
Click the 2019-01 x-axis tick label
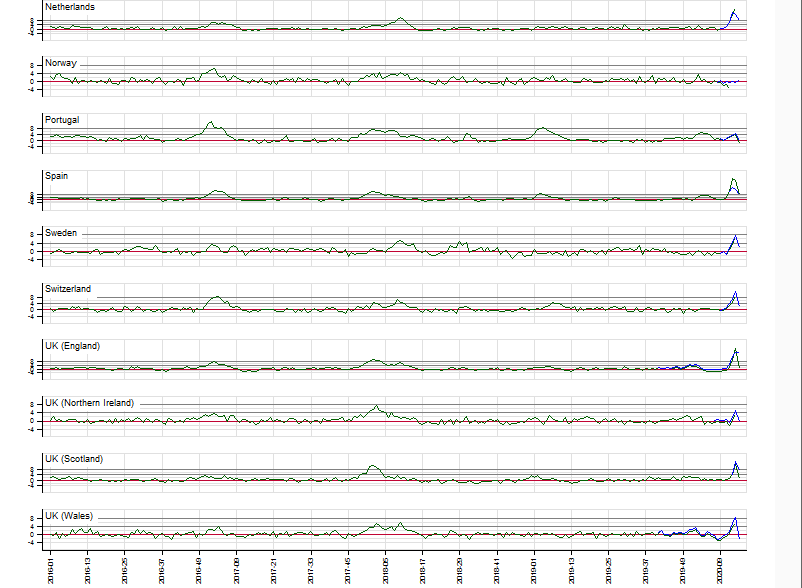[534, 564]
